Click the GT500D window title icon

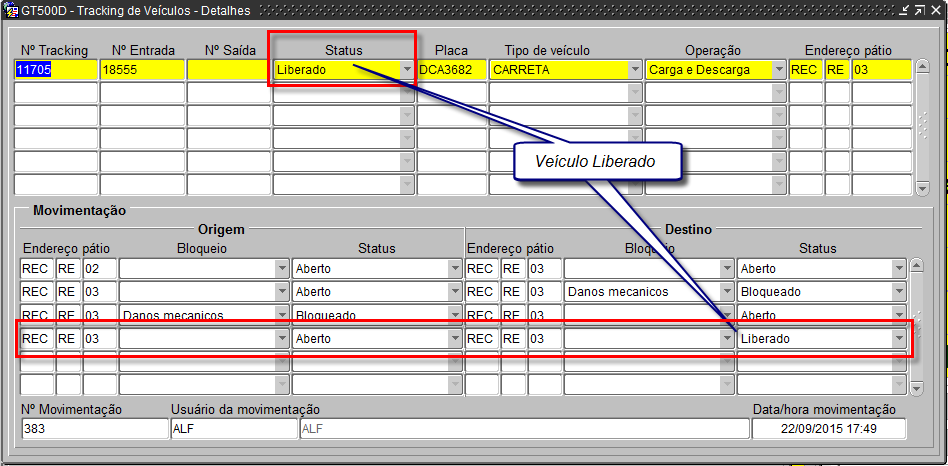click(10, 10)
